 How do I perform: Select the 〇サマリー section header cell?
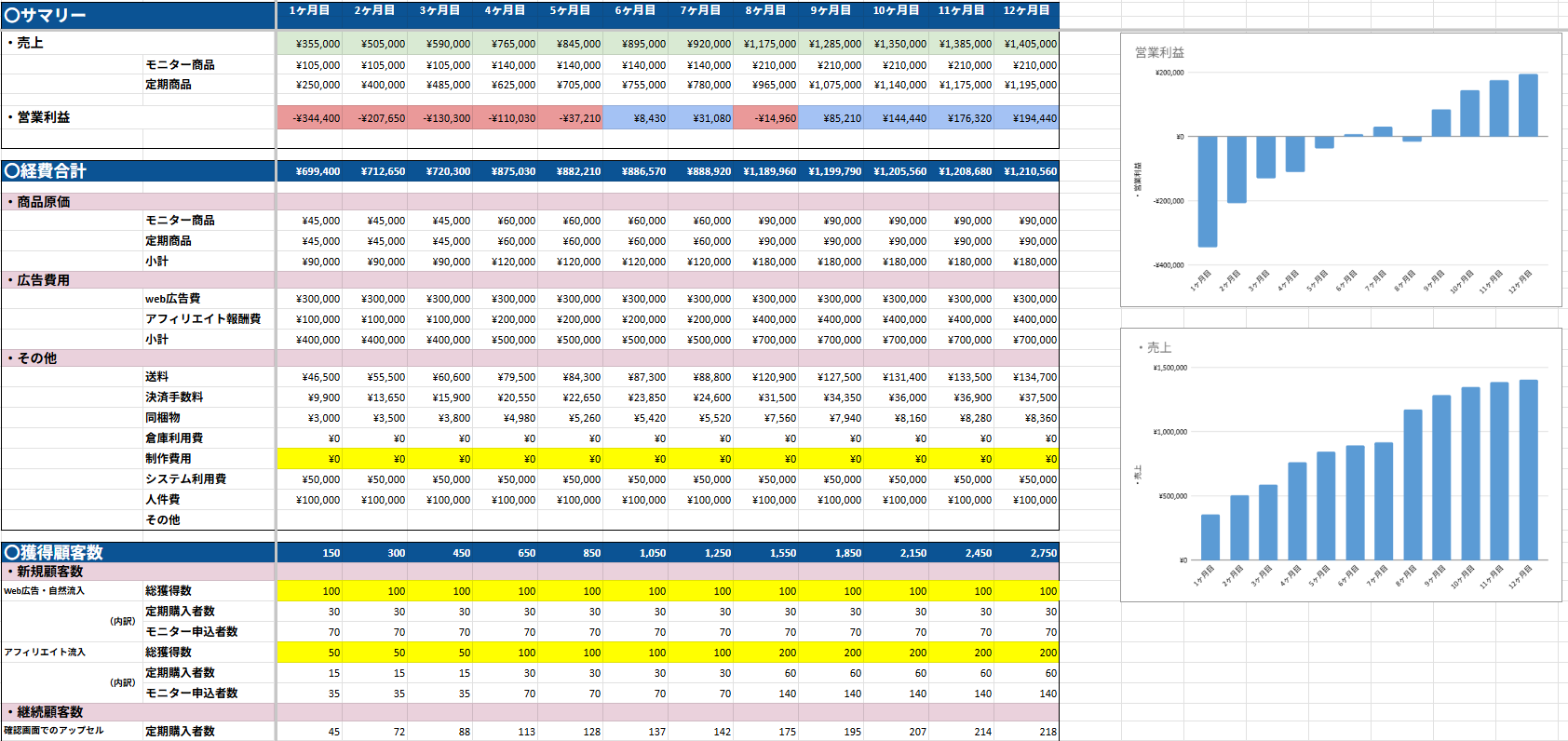pos(138,15)
